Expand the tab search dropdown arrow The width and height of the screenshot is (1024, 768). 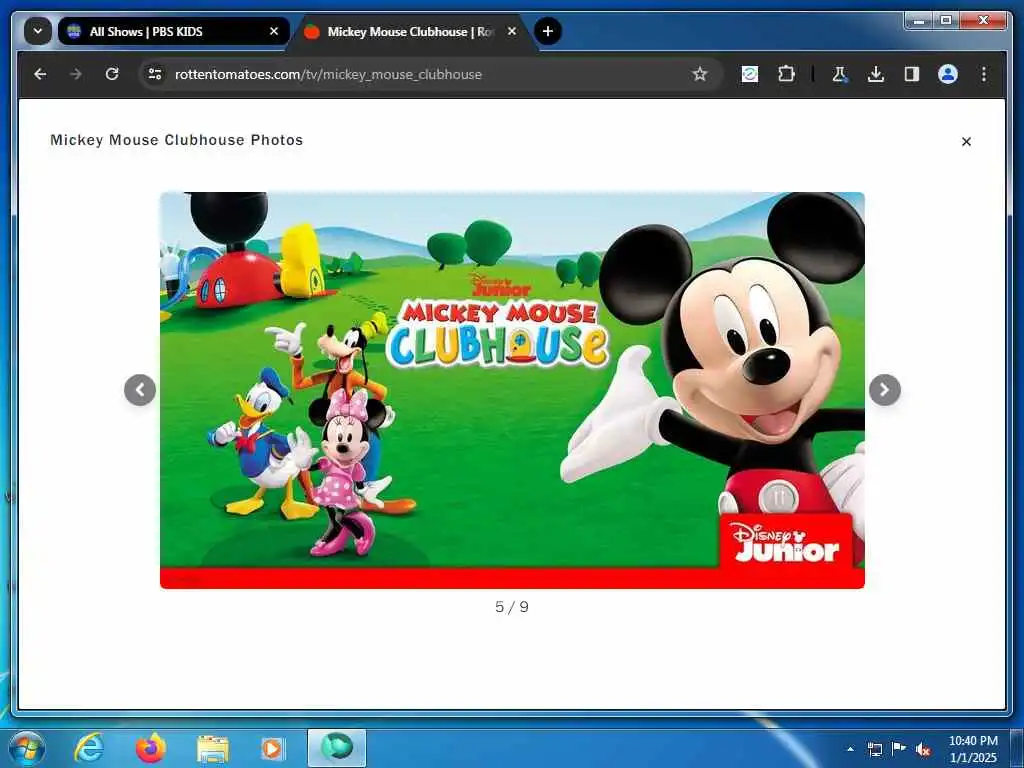tap(38, 31)
